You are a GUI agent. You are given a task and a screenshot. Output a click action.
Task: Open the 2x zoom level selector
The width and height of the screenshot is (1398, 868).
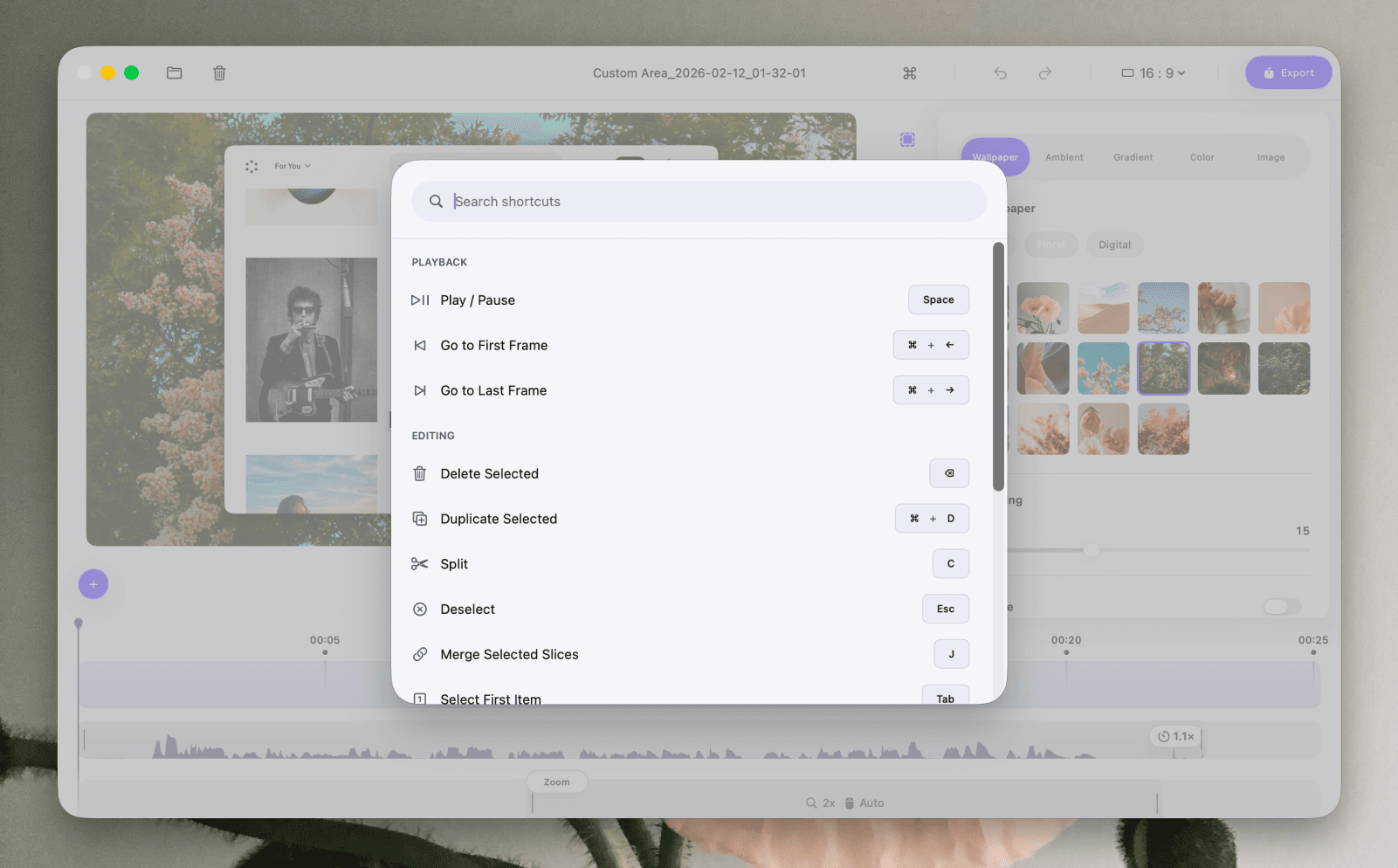822,803
